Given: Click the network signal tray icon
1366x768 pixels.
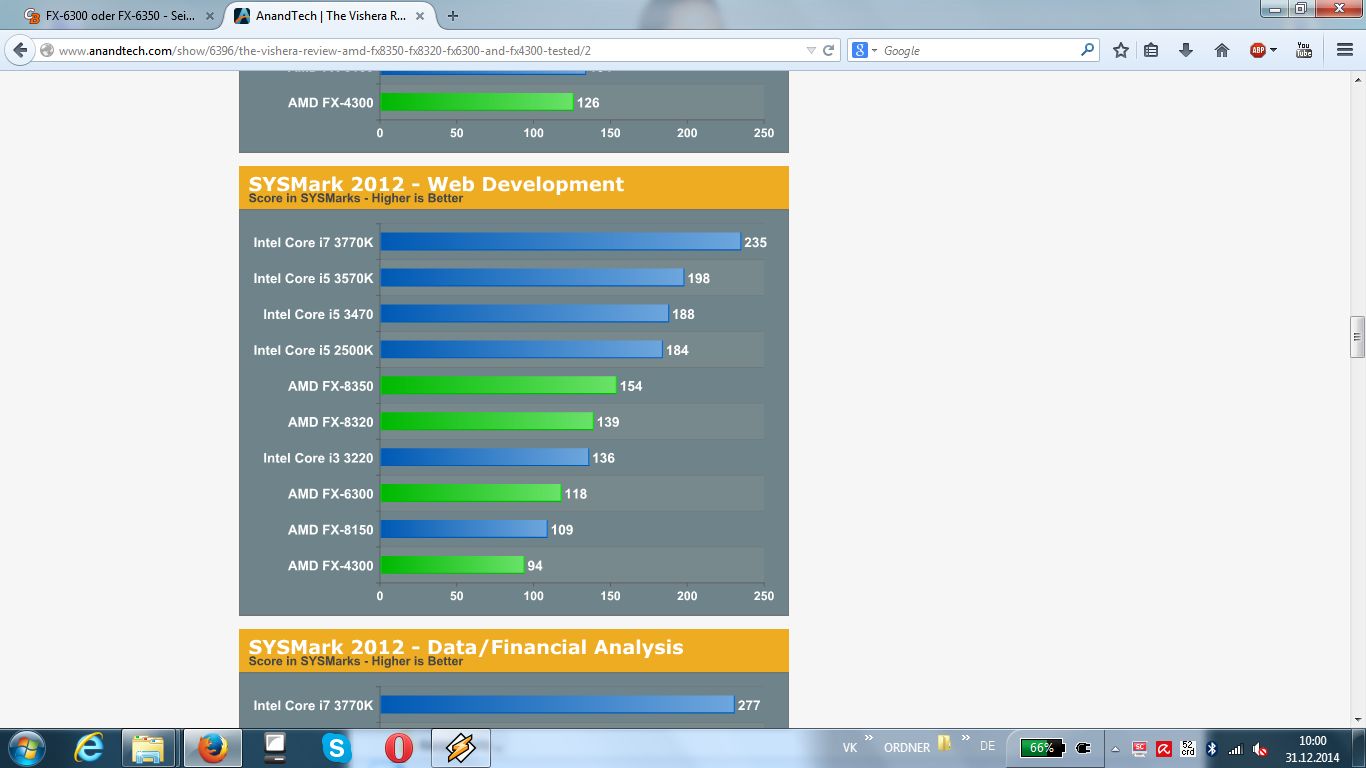Looking at the screenshot, I should pyautogui.click(x=1236, y=749).
